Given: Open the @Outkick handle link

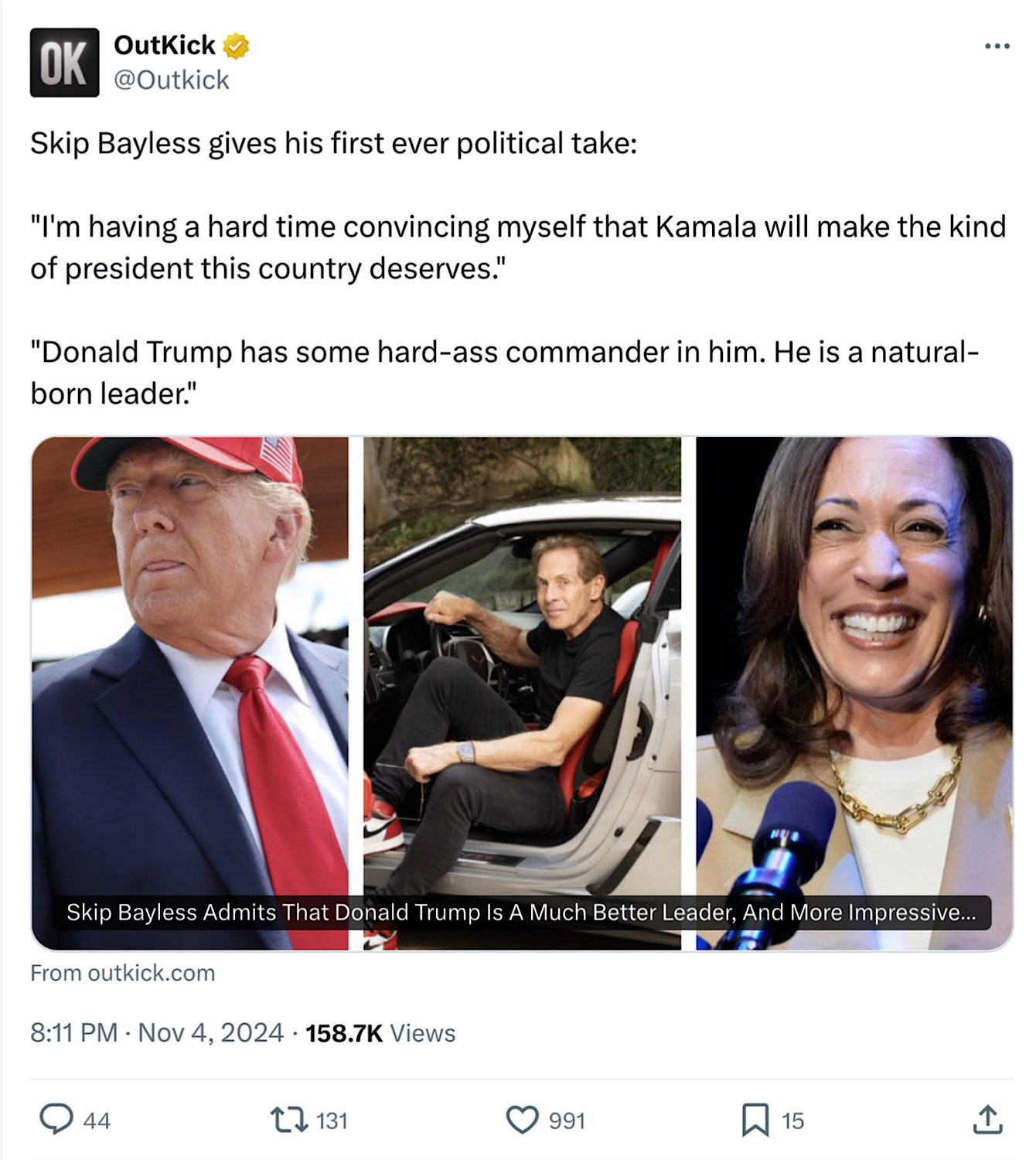Looking at the screenshot, I should click(172, 80).
